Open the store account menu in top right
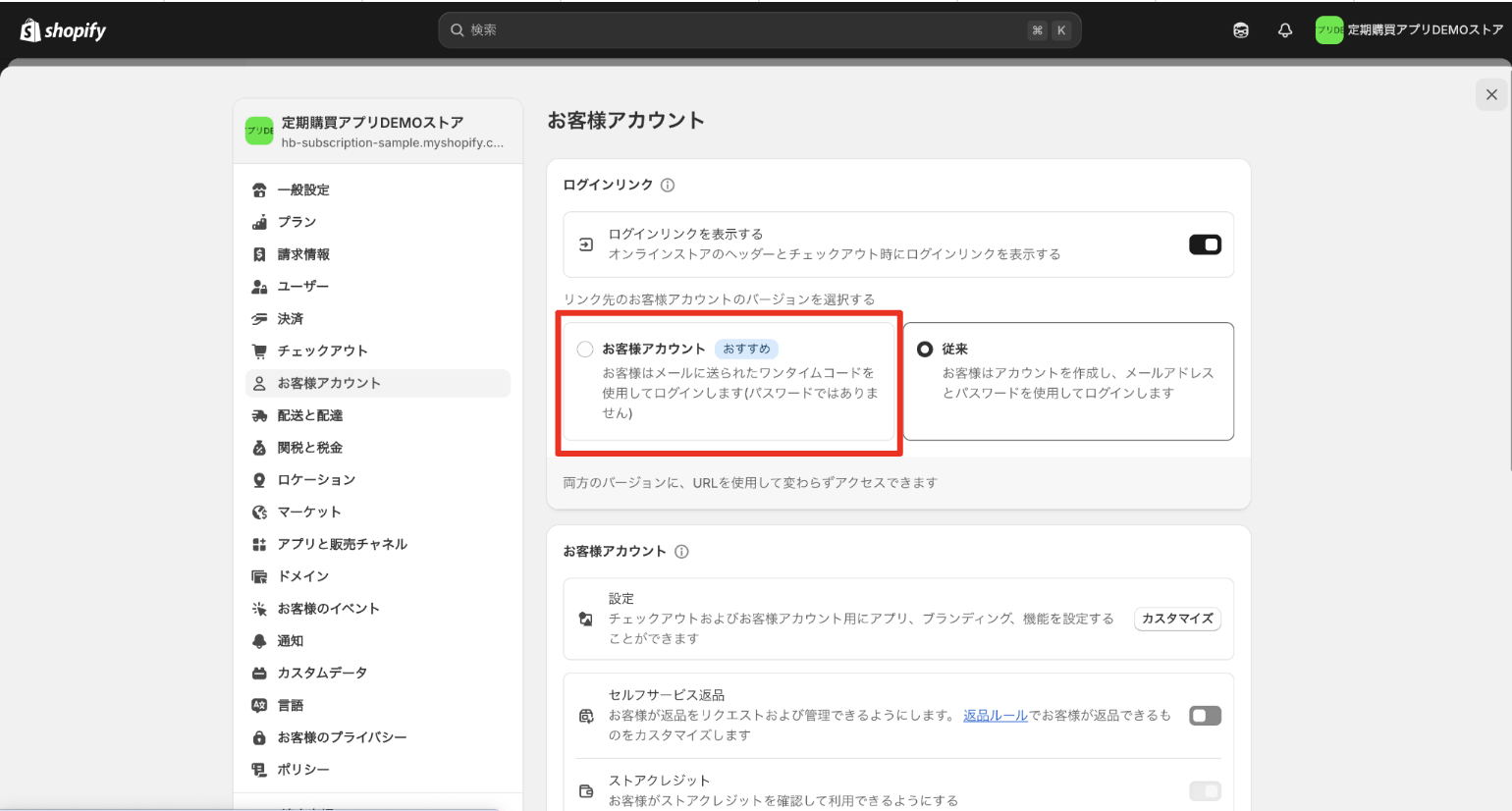Image resolution: width=1512 pixels, height=811 pixels. (1409, 30)
